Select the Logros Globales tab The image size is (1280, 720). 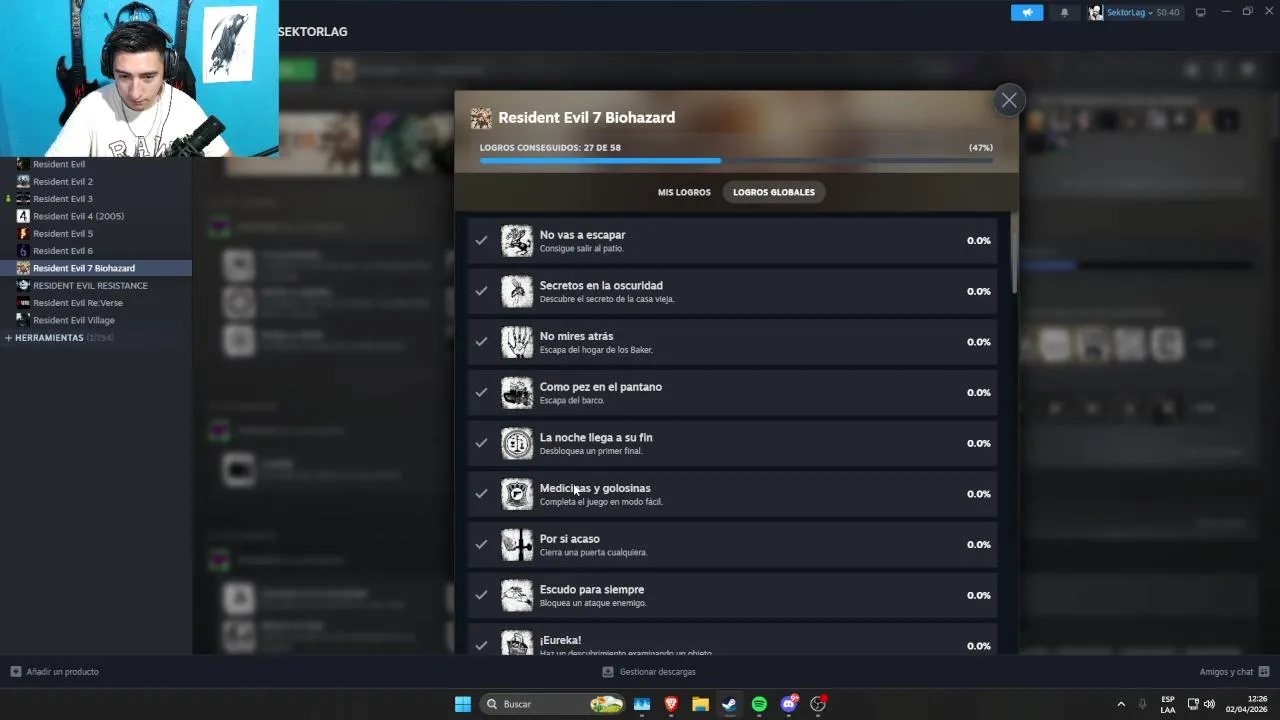(x=774, y=192)
